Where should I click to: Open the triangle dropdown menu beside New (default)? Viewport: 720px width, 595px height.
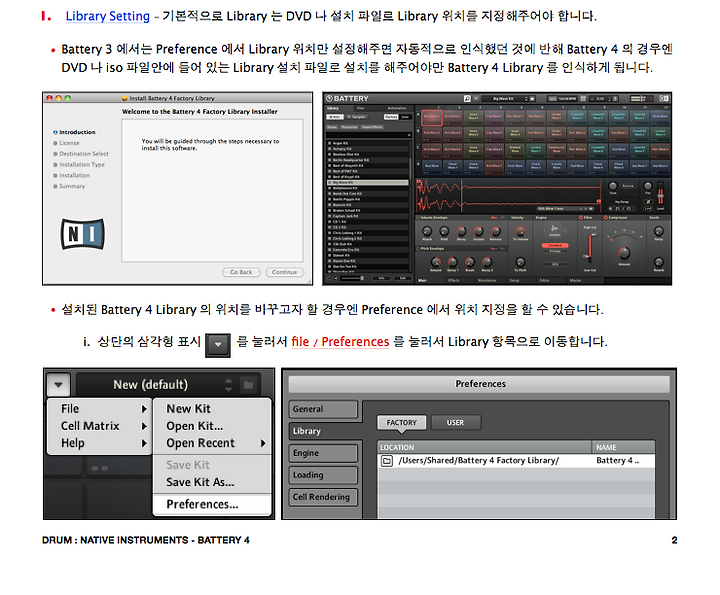click(x=58, y=385)
